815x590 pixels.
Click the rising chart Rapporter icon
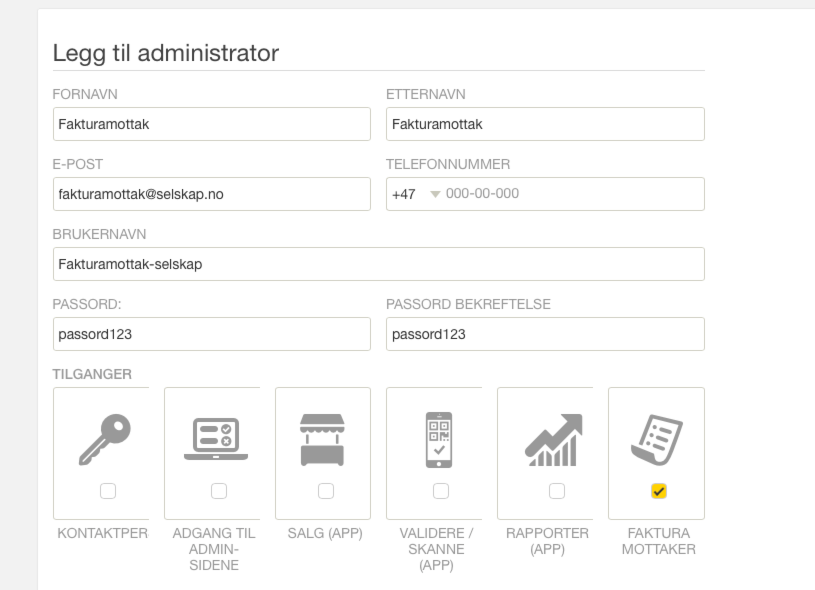(553, 440)
